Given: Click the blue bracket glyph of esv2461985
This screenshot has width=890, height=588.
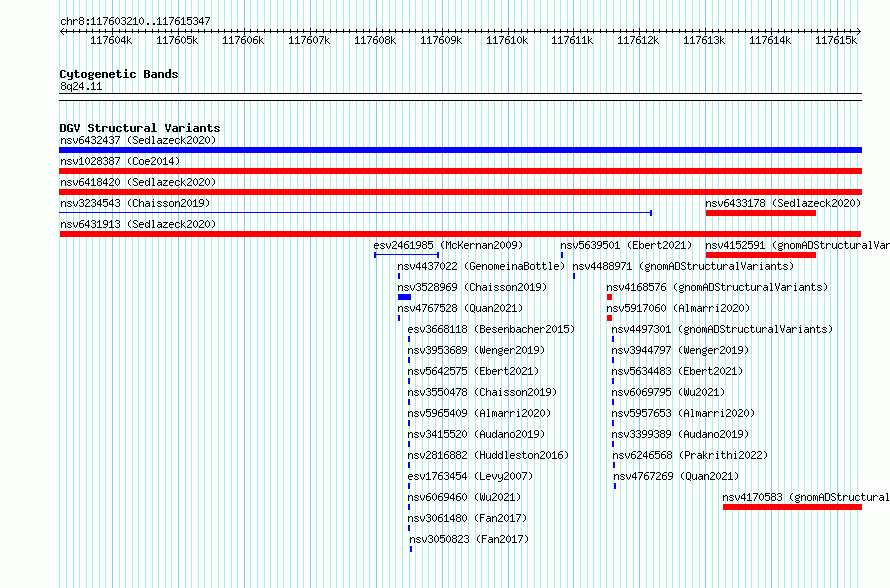Looking at the screenshot, I should [x=406, y=255].
